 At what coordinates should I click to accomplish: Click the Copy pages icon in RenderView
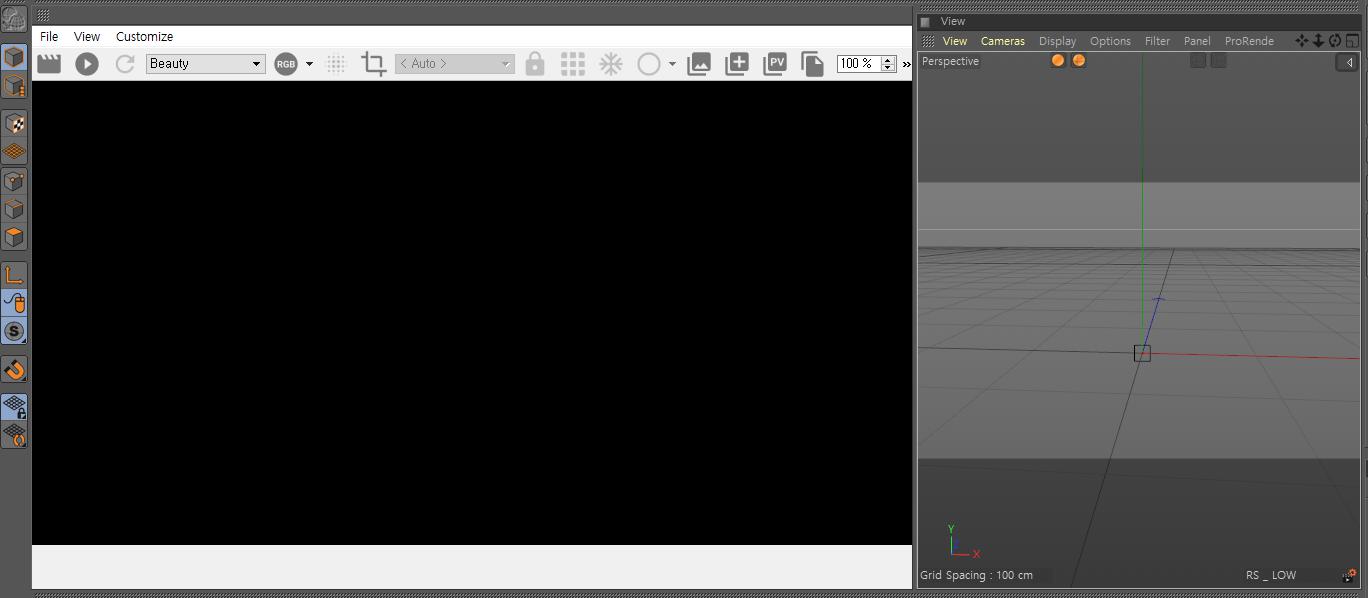812,64
